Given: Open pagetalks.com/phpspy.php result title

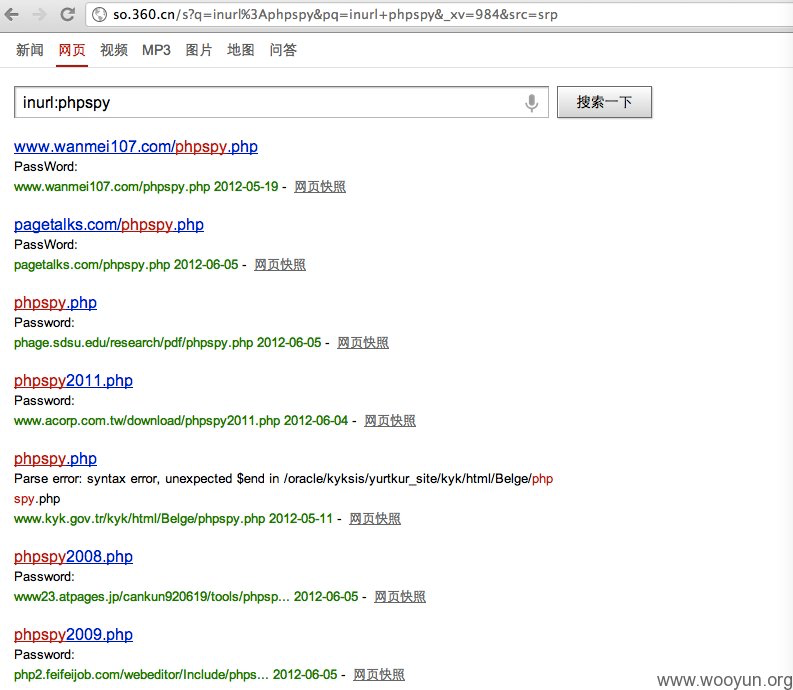Looking at the screenshot, I should (109, 225).
